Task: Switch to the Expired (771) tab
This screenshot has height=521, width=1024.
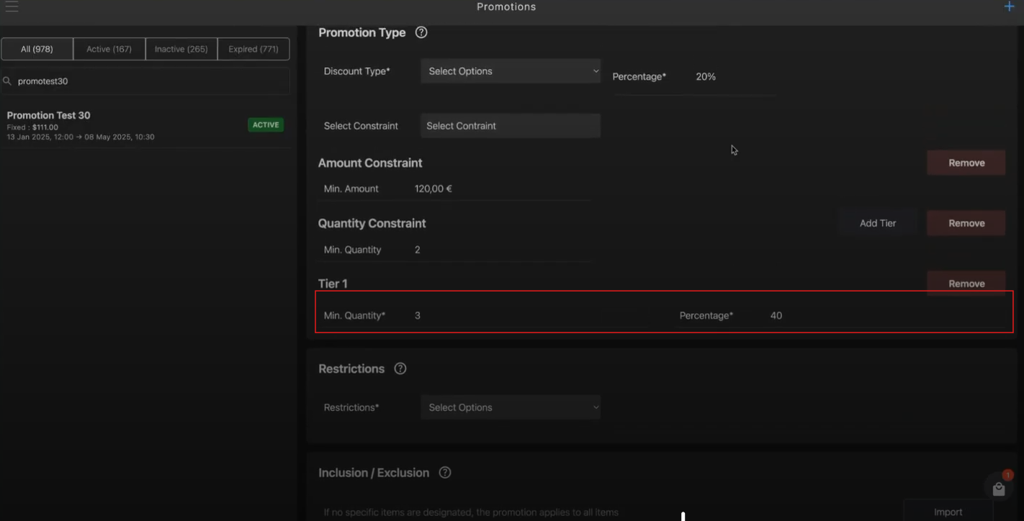Action: (x=253, y=49)
